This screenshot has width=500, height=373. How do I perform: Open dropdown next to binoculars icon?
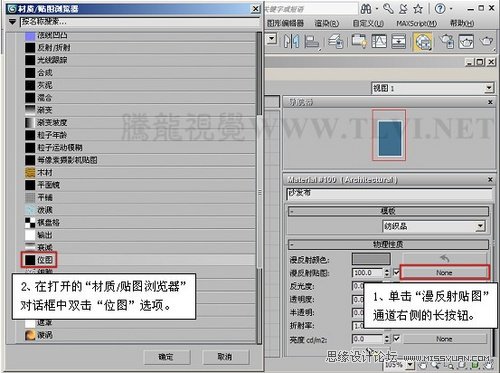(377, 9)
